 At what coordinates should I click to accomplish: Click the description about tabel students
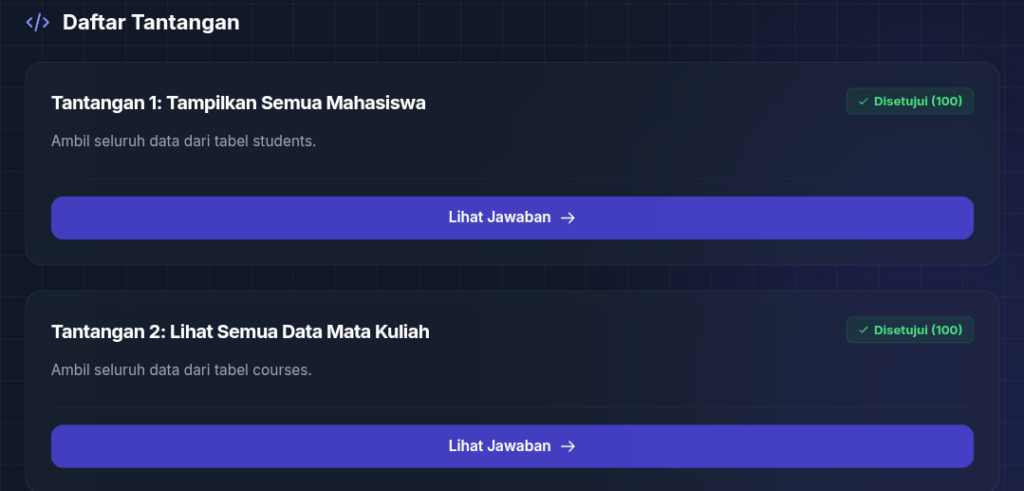184,141
